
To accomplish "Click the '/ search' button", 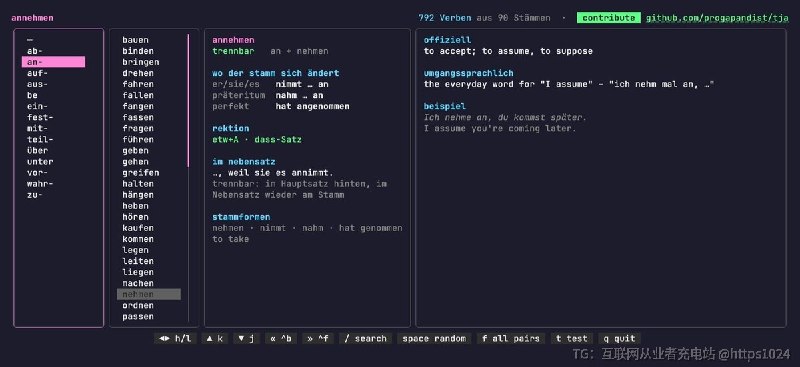I will pos(365,338).
